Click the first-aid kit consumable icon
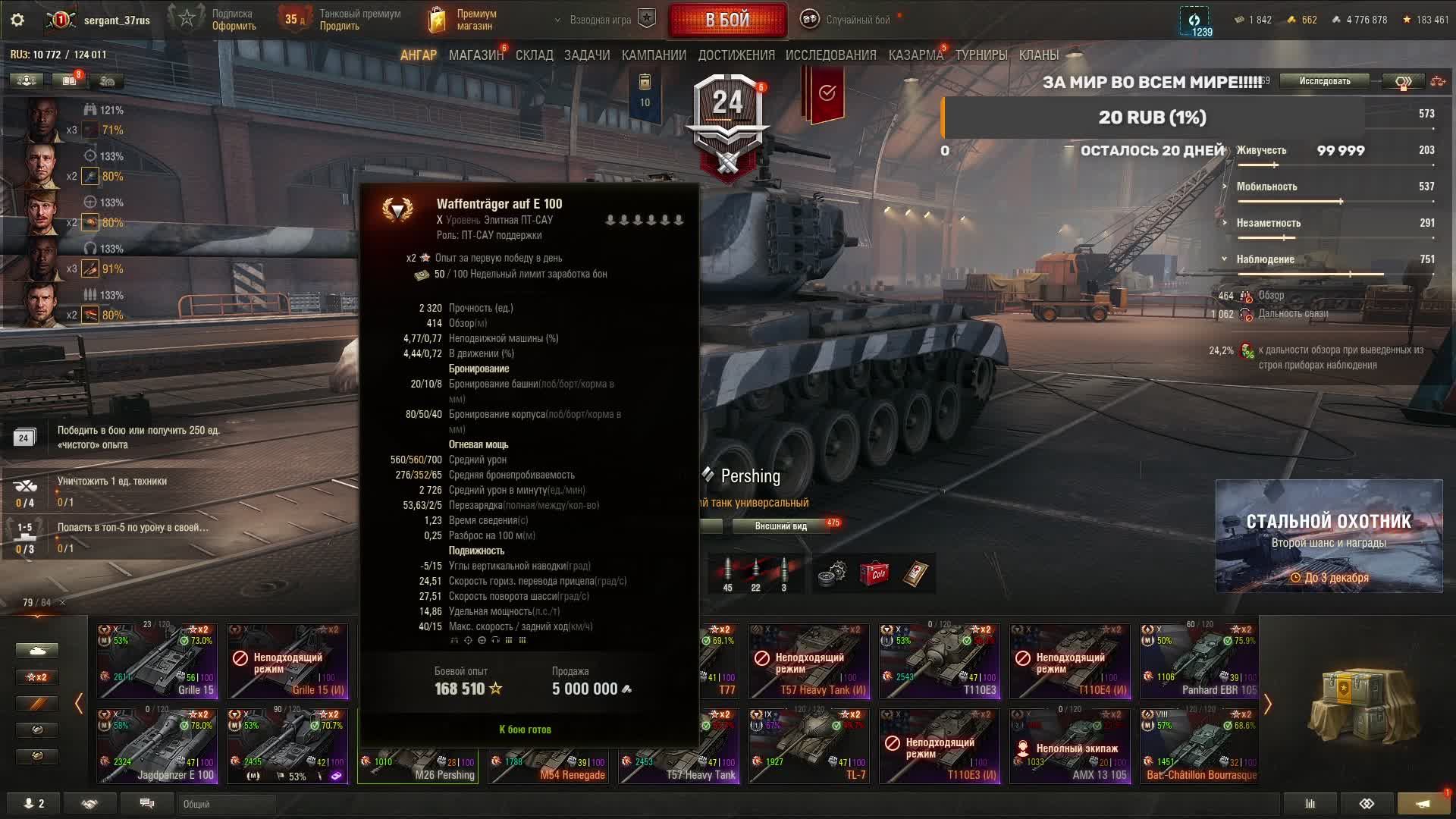Image resolution: width=1456 pixels, height=819 pixels. (916, 574)
